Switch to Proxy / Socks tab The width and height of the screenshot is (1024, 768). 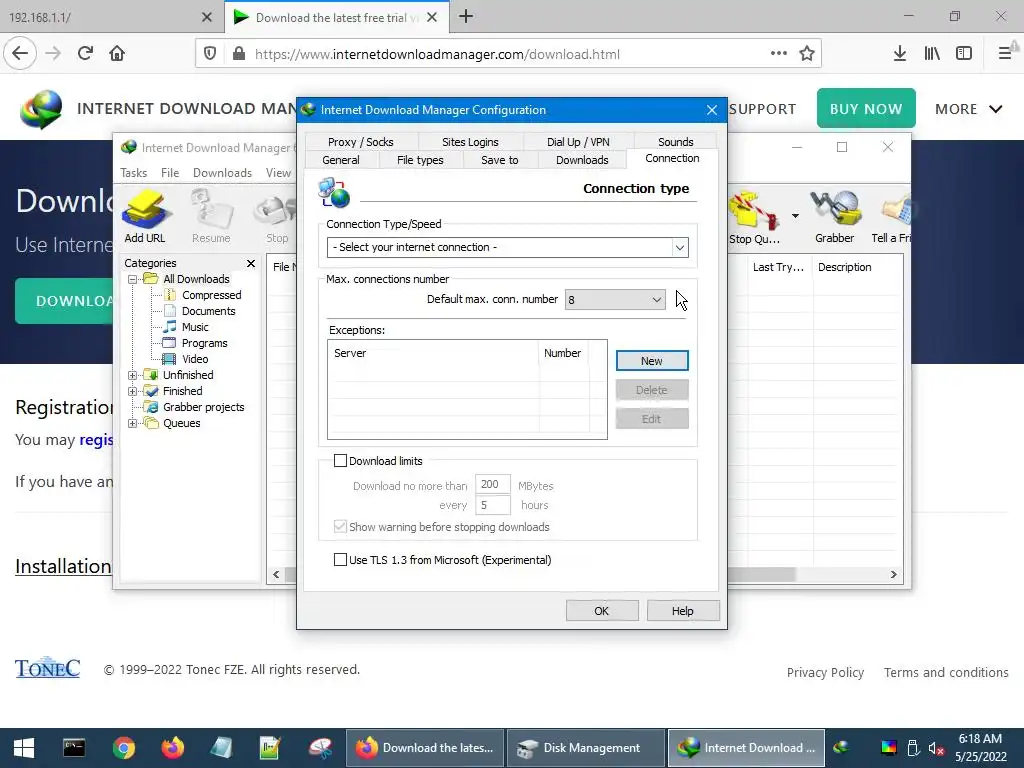(360, 142)
